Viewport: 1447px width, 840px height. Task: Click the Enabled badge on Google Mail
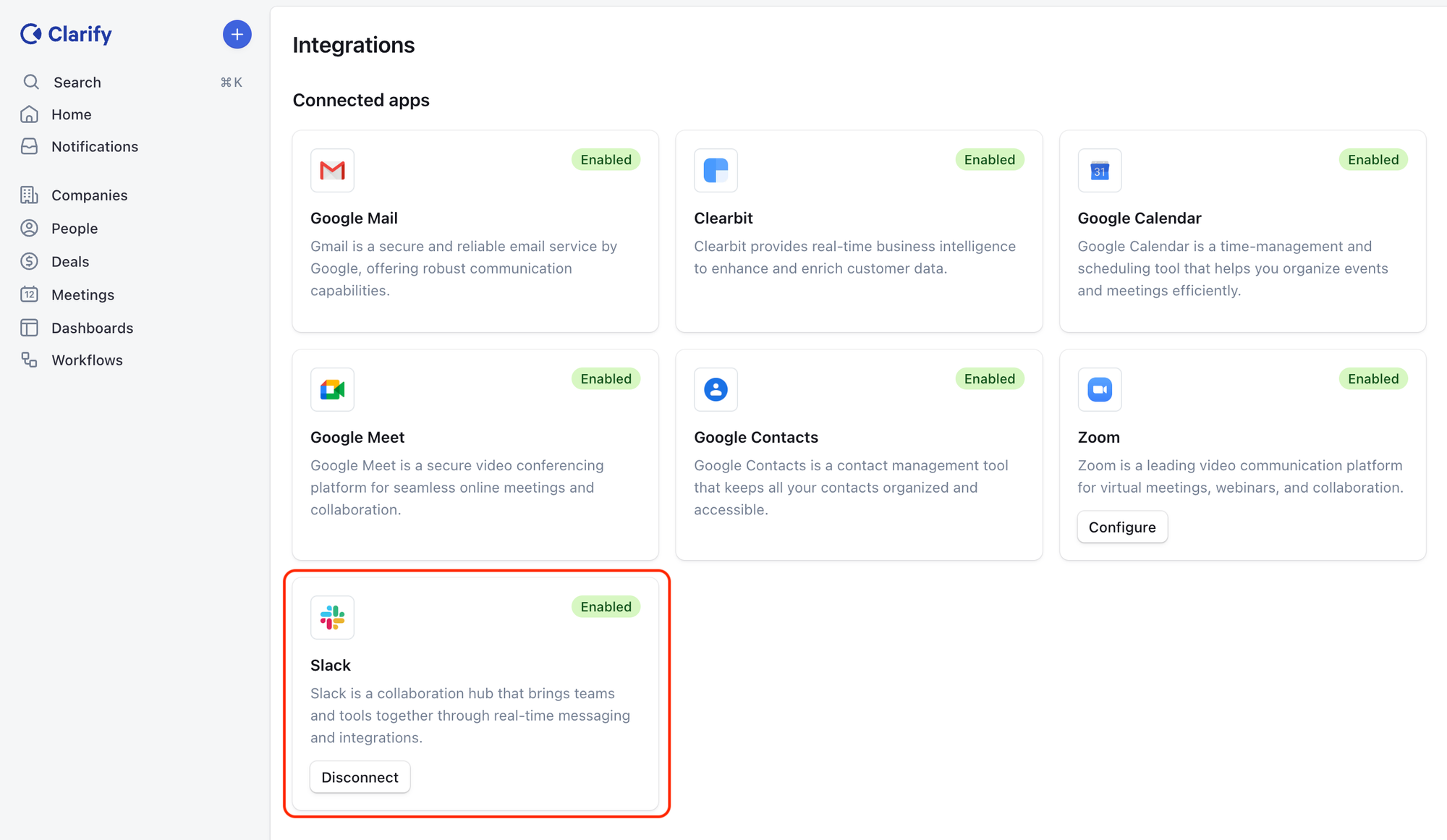606,160
